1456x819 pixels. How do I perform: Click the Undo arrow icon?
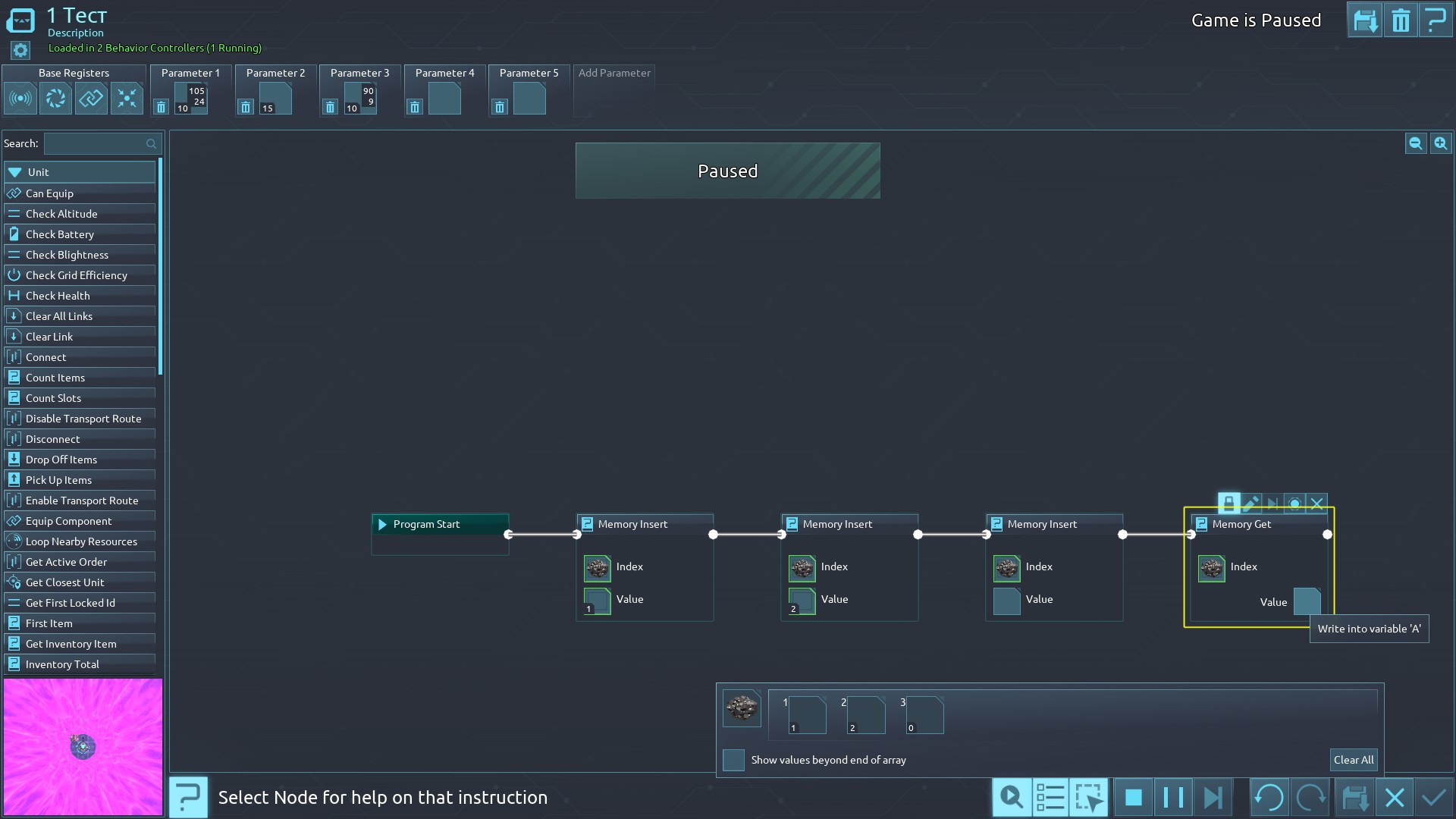click(1269, 798)
